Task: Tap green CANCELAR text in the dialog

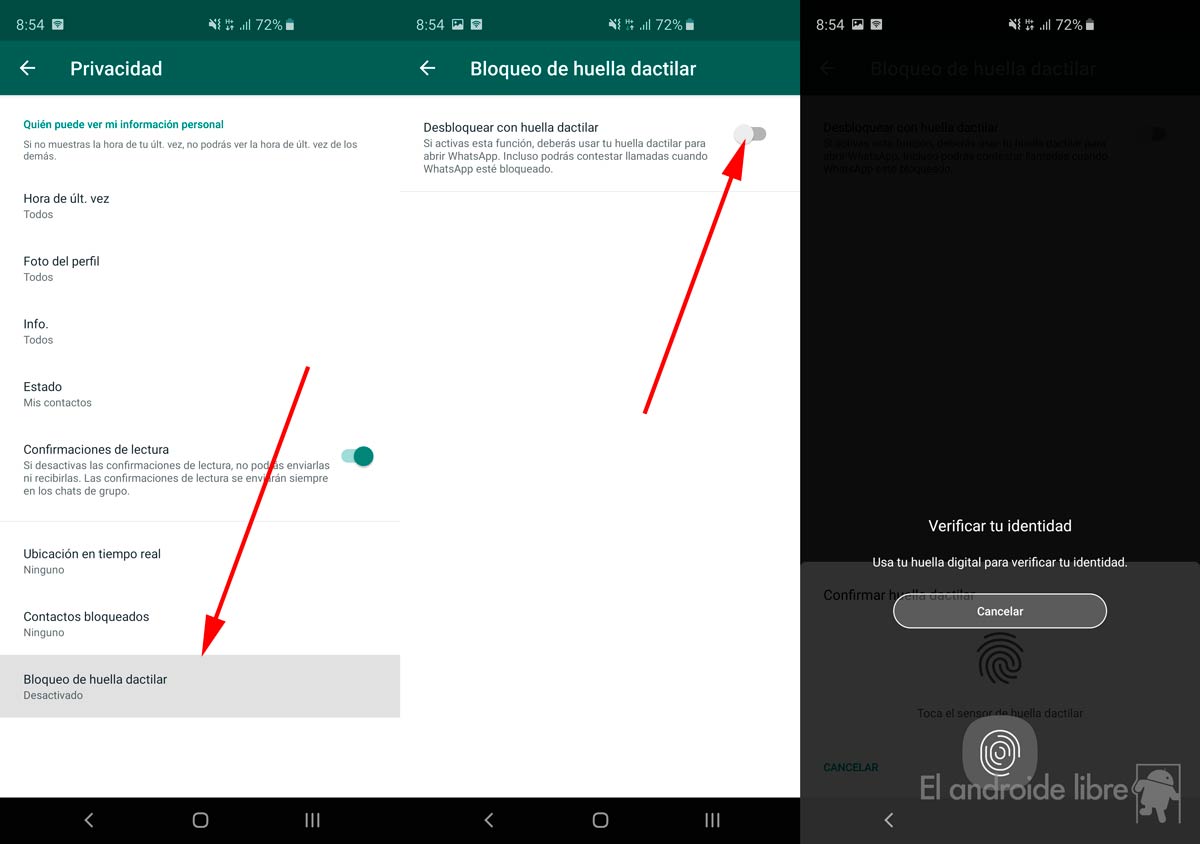Action: [851, 767]
